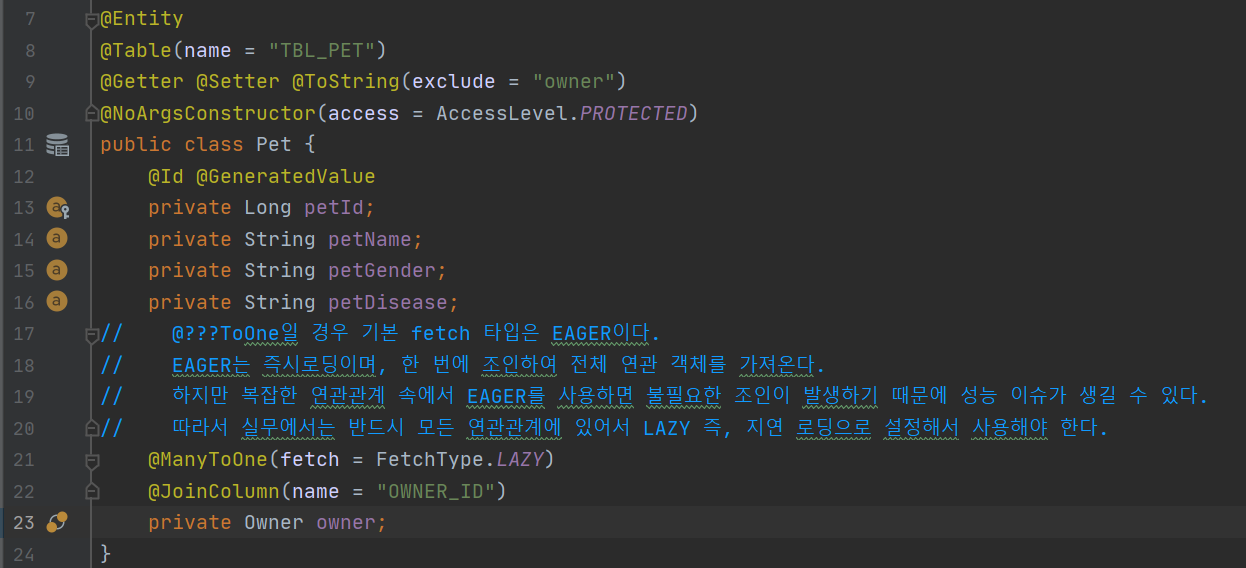Click the AccessLevel class reference
1246x568 pixels.
pos(502,113)
